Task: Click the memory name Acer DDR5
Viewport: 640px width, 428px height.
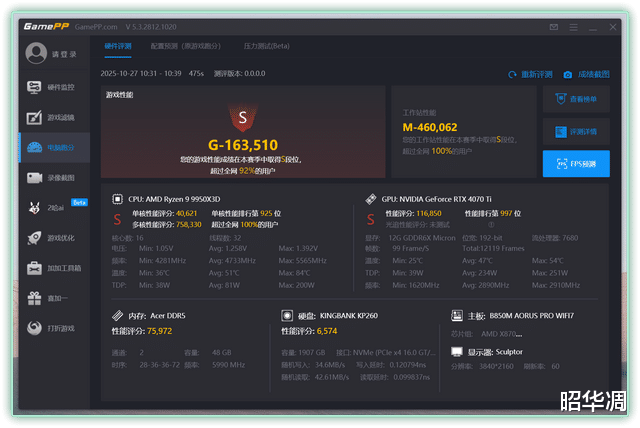Action: pyautogui.click(x=168, y=315)
